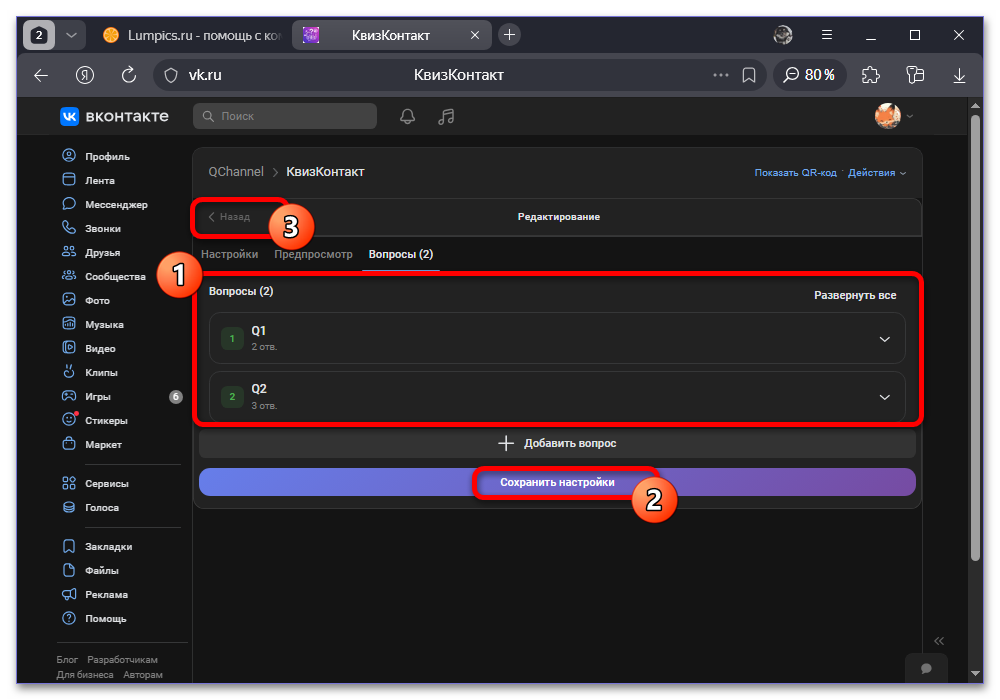Open browser sidebar collections icon

point(915,75)
